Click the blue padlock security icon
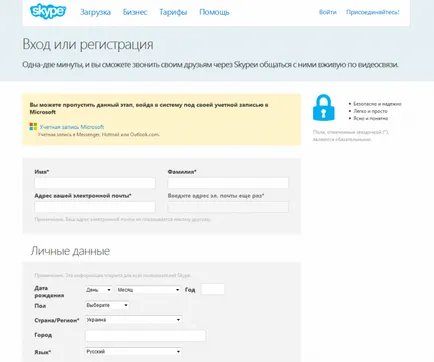 pos(323,107)
